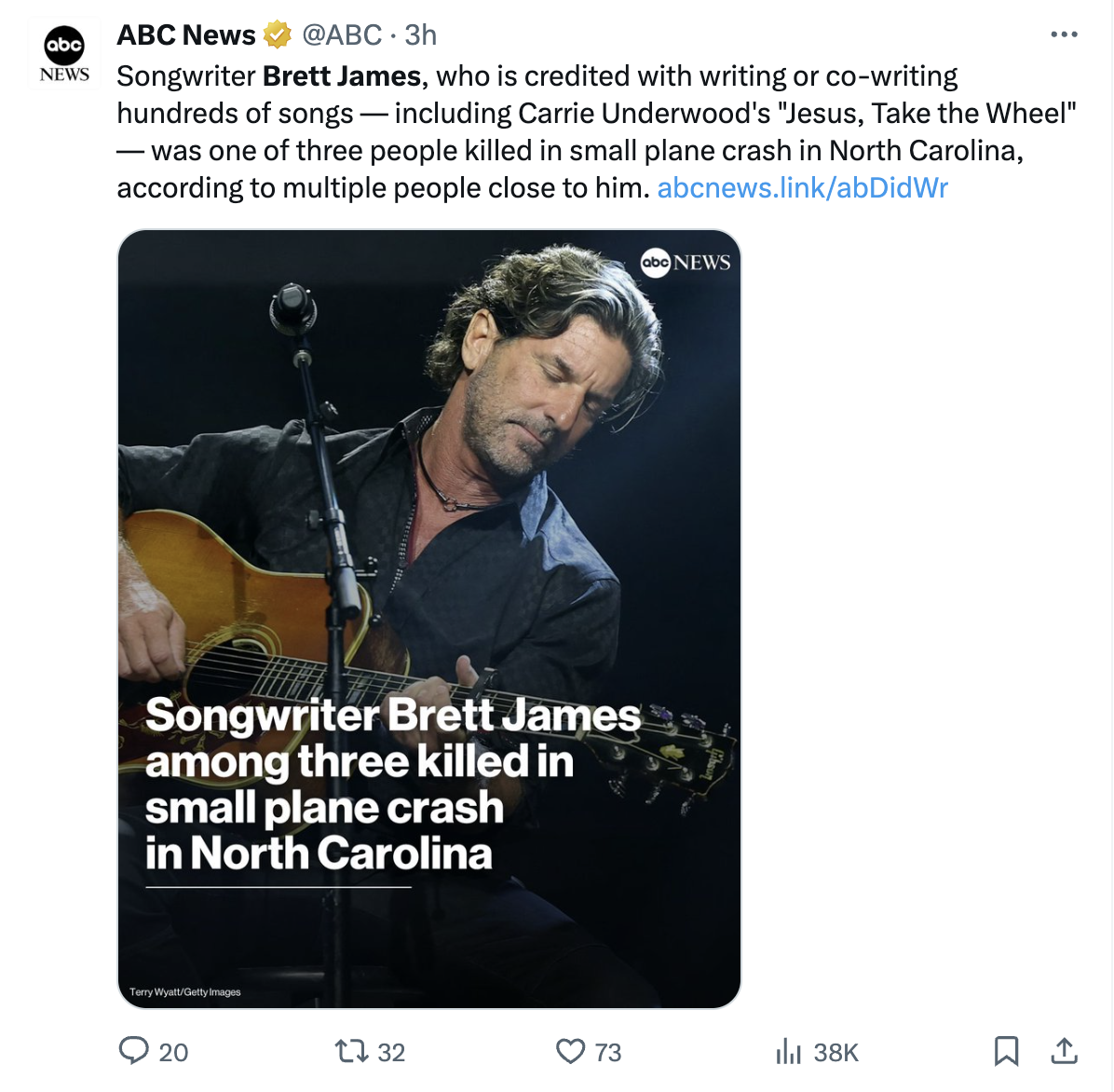1114x1092 pixels.
Task: Click the gold verified badge
Action: (x=277, y=35)
